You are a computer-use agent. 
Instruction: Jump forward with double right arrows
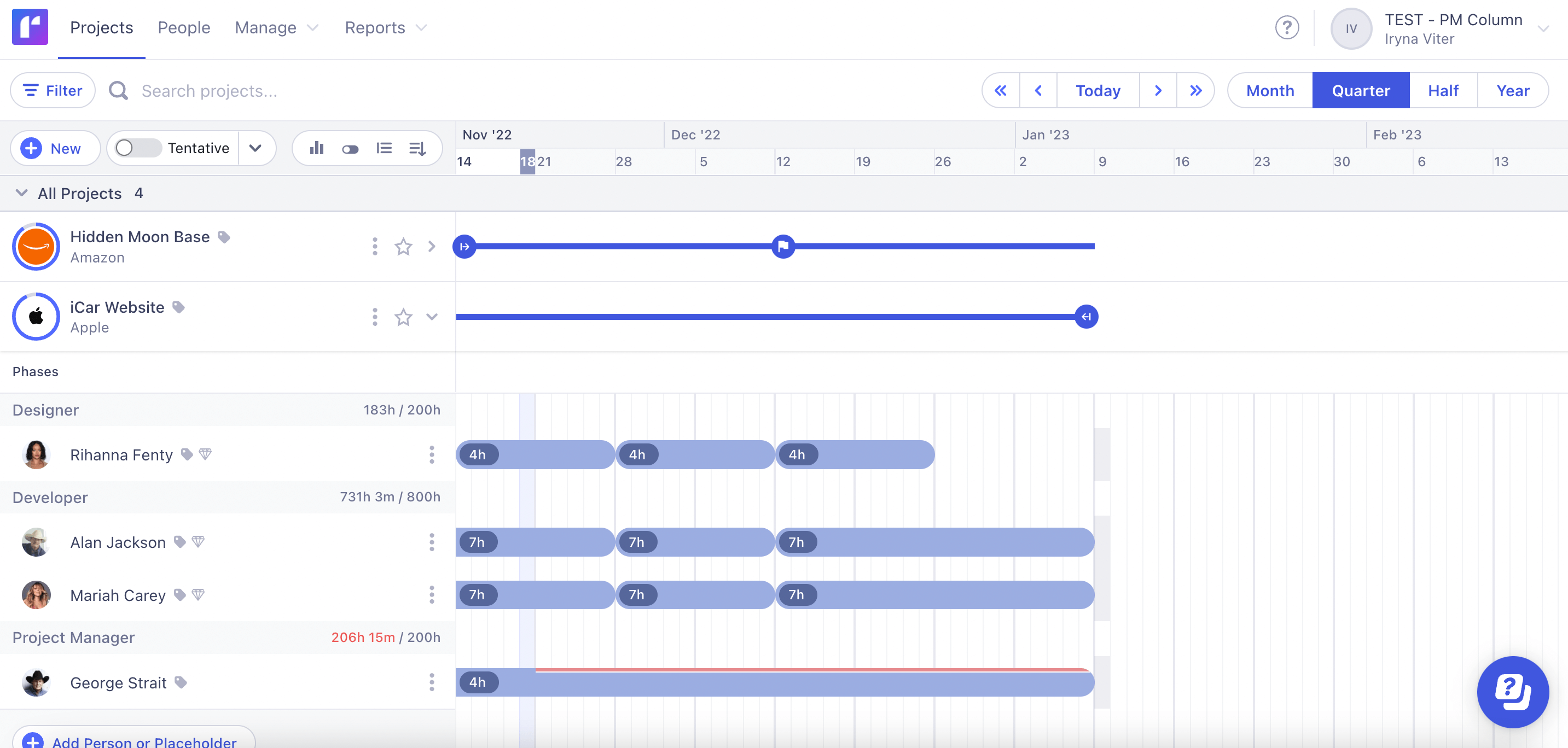[1195, 91]
